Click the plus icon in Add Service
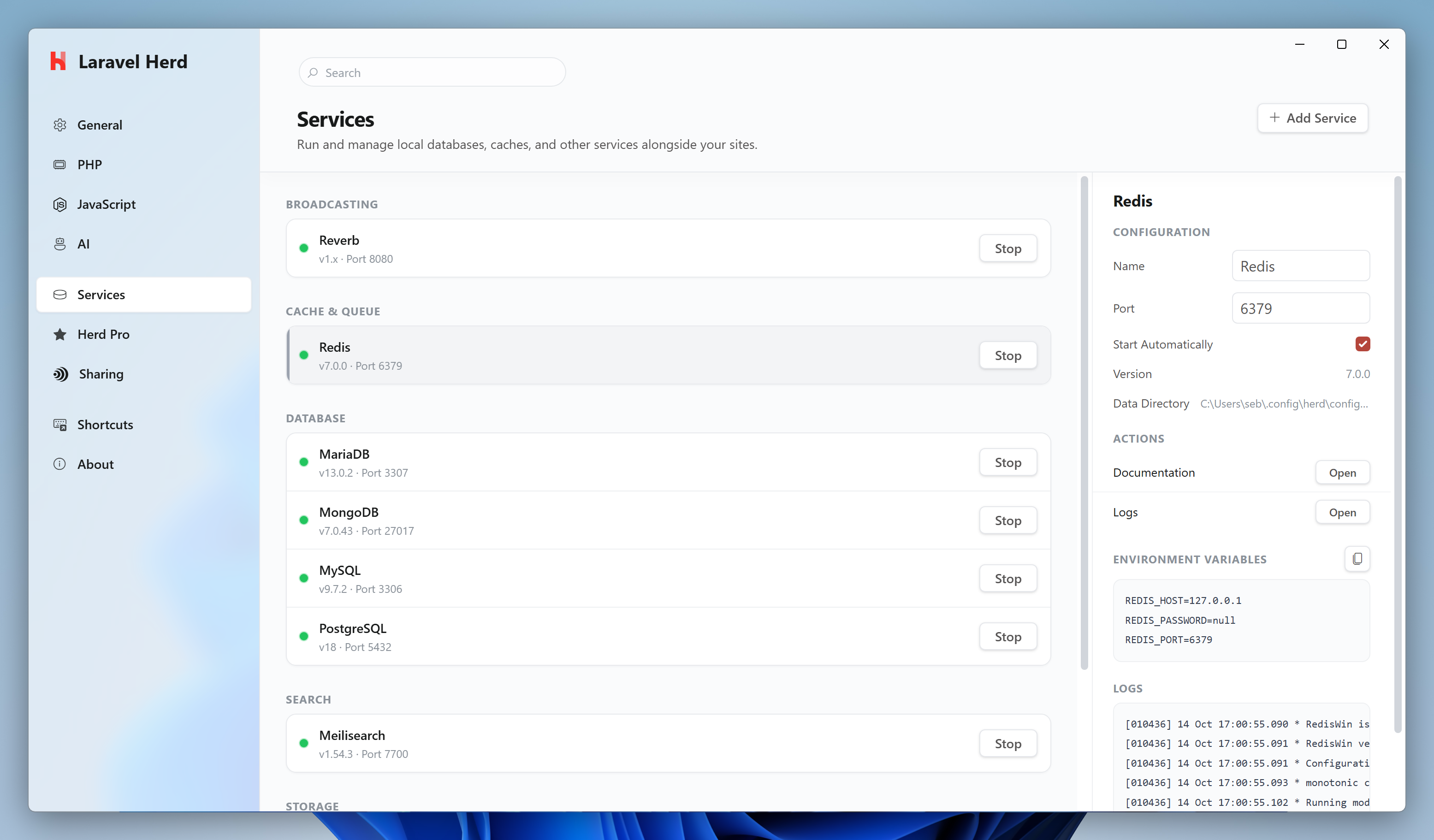Image resolution: width=1434 pixels, height=840 pixels. tap(1274, 117)
